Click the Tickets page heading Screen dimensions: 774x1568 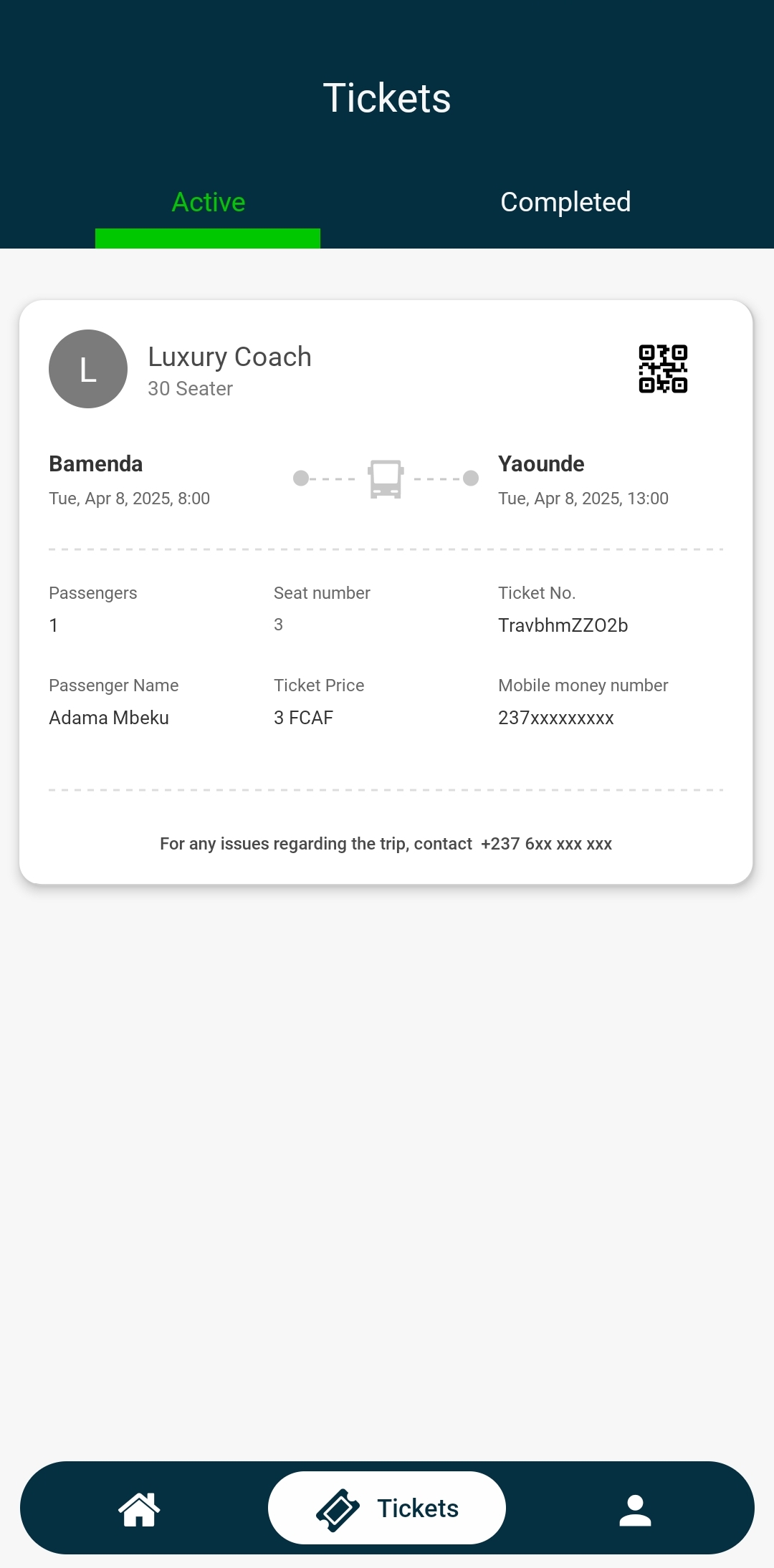(x=387, y=98)
